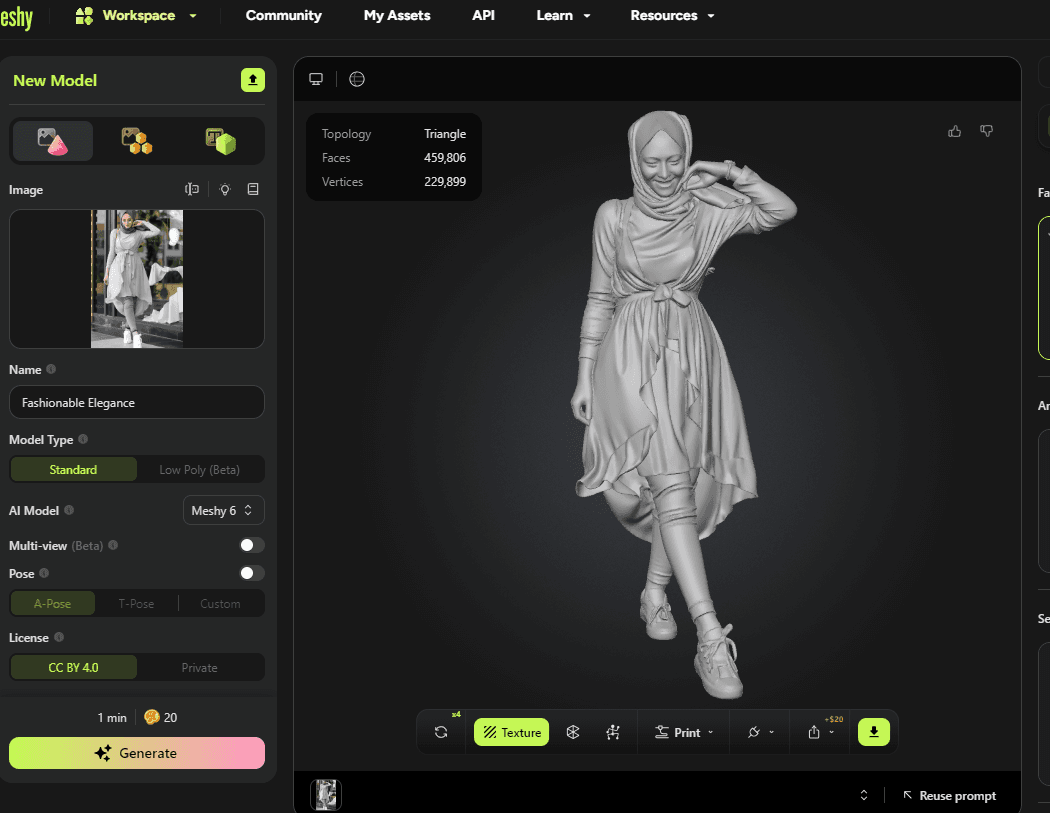
Task: Click the thumbs up icon
Action: click(955, 131)
